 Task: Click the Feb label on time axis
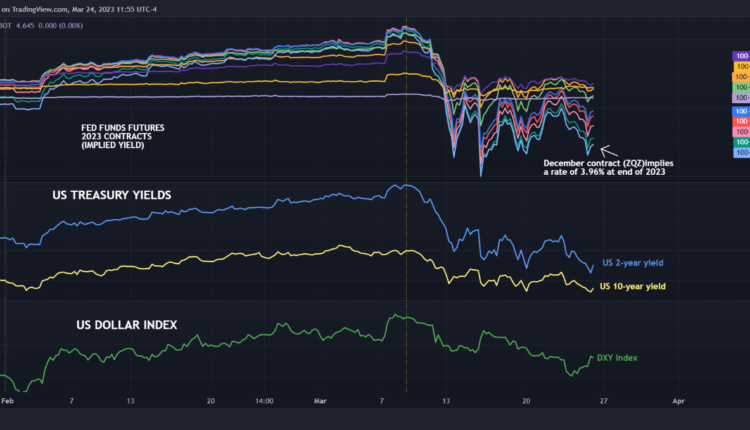8,400
